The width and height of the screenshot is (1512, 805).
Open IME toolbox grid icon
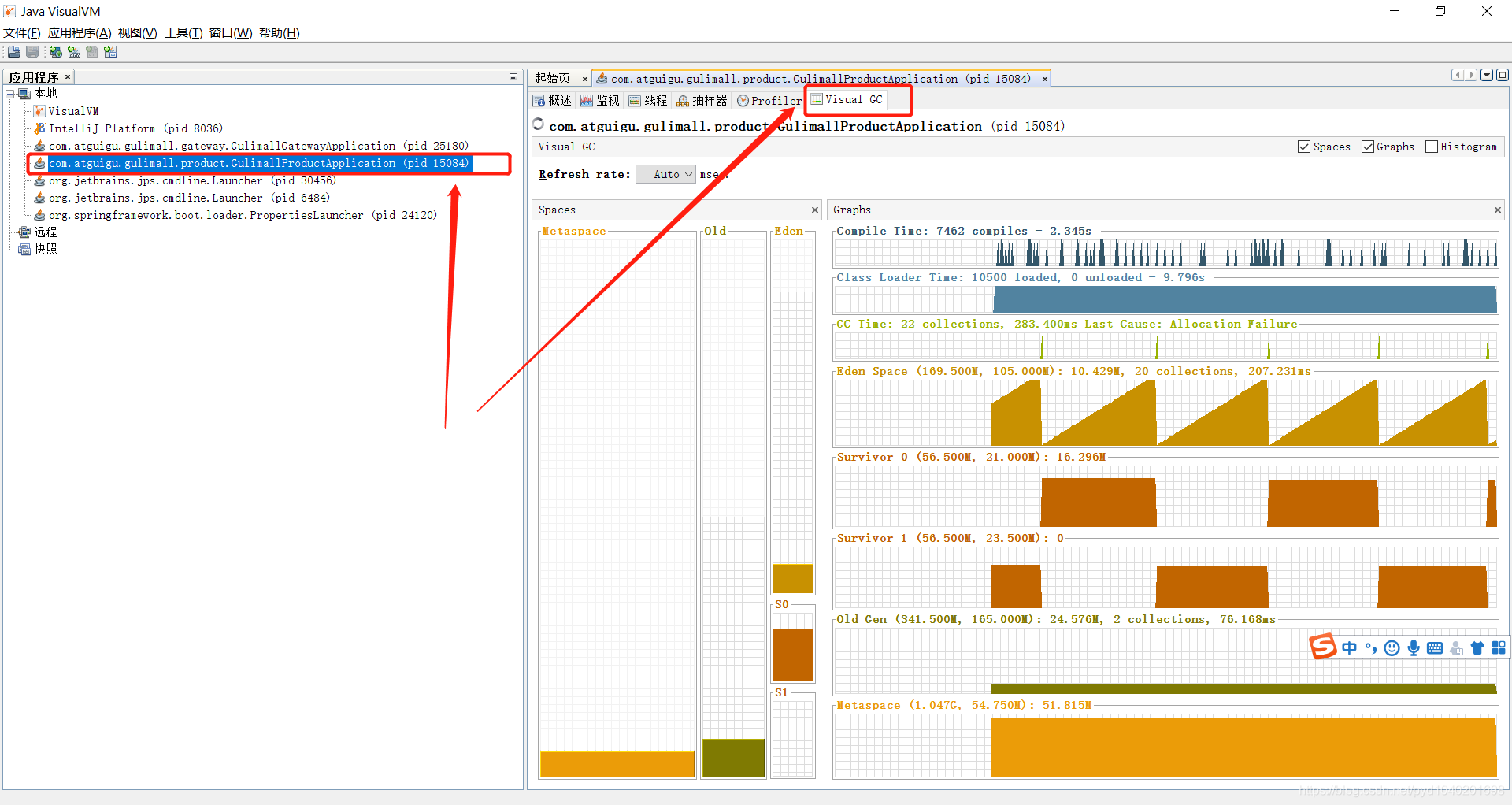(x=1499, y=647)
